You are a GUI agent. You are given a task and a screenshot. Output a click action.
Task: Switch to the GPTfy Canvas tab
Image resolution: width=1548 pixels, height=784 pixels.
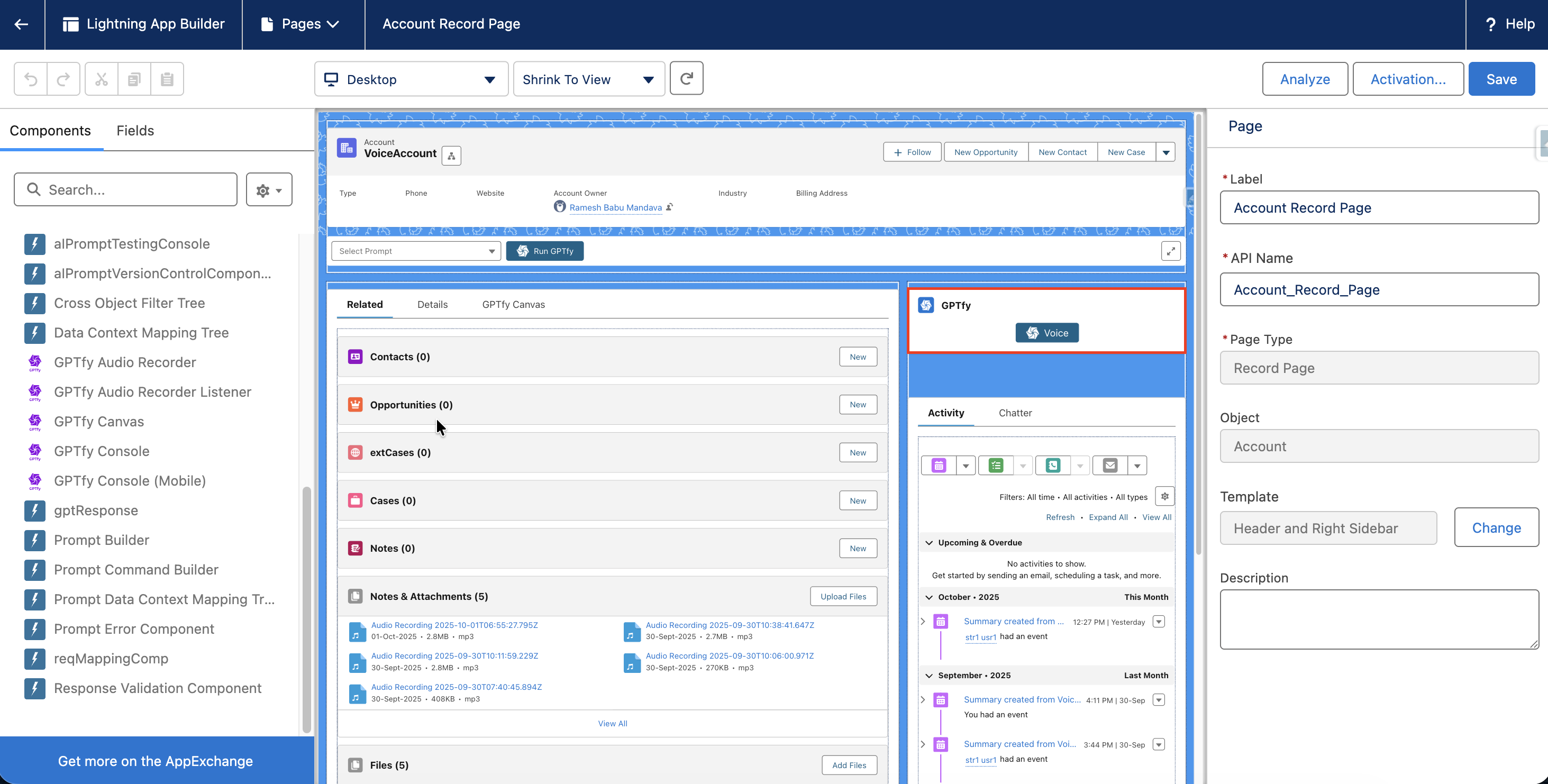pyautogui.click(x=513, y=305)
